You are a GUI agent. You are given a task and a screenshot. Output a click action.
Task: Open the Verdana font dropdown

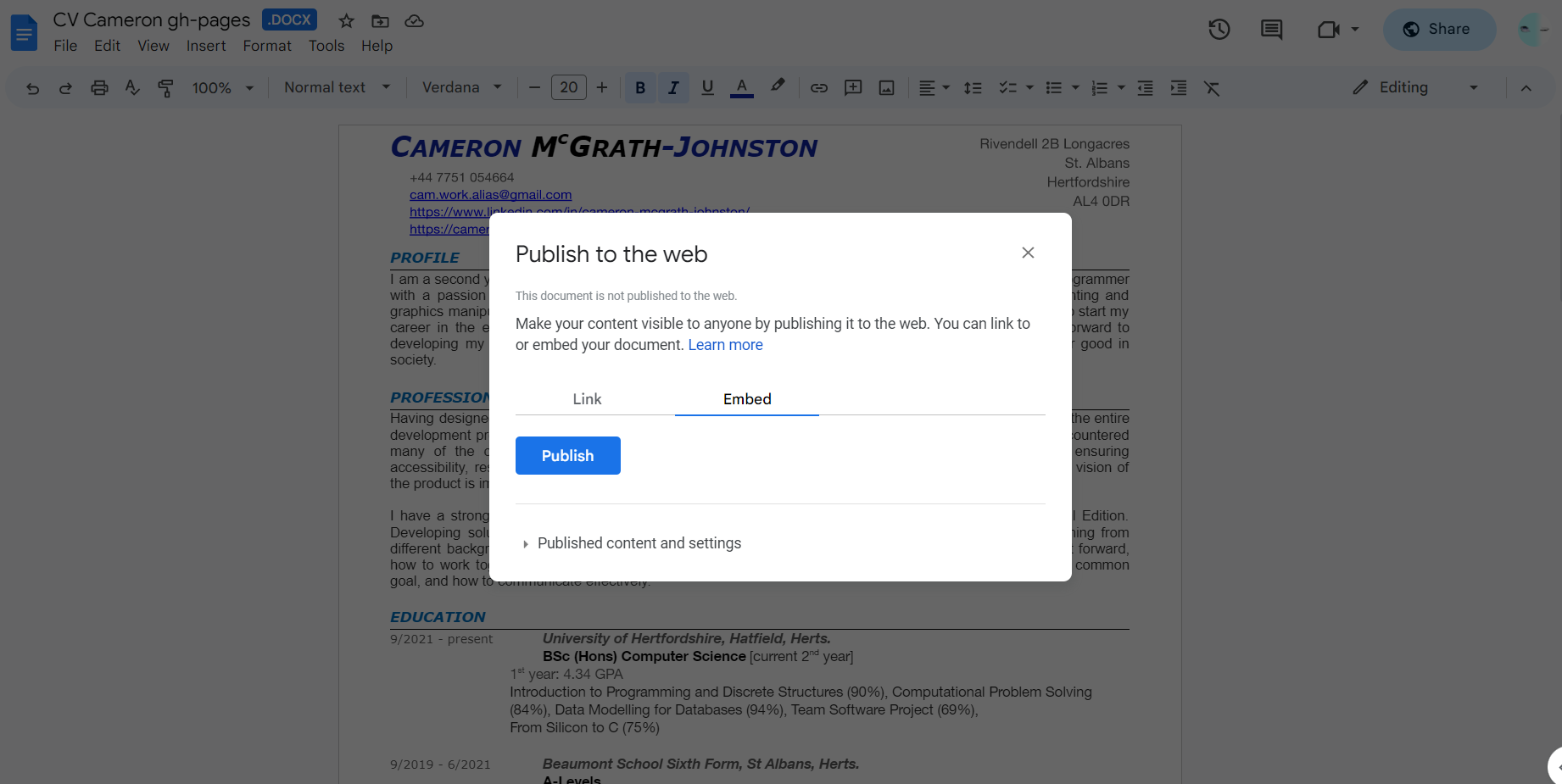pyautogui.click(x=462, y=88)
